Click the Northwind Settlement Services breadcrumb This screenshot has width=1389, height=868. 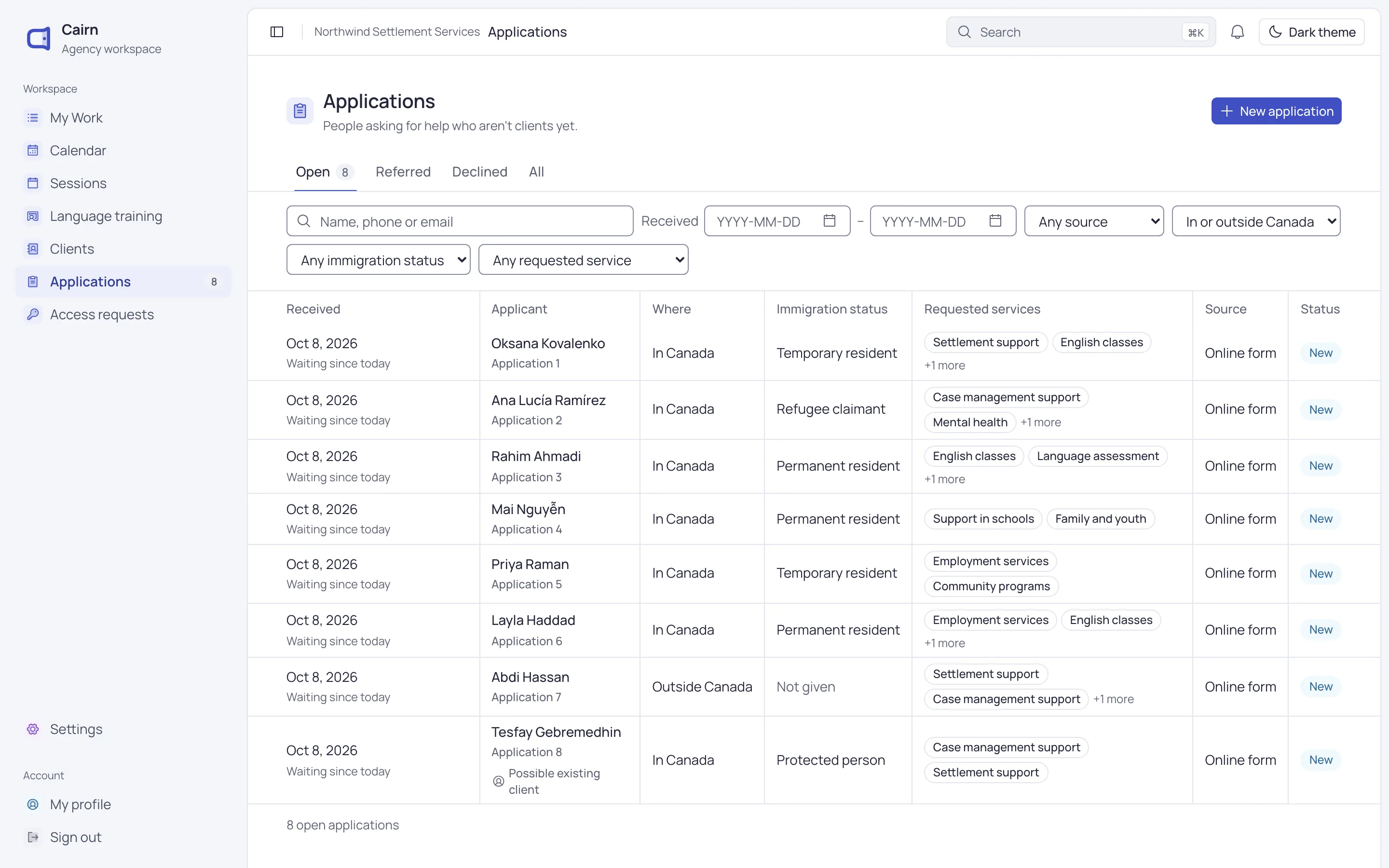tap(396, 32)
